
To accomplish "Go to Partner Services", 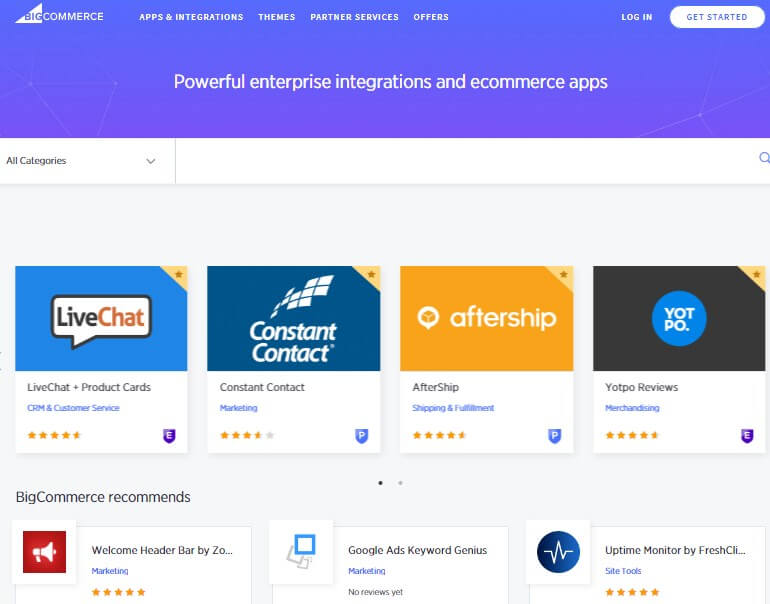I will tap(354, 17).
